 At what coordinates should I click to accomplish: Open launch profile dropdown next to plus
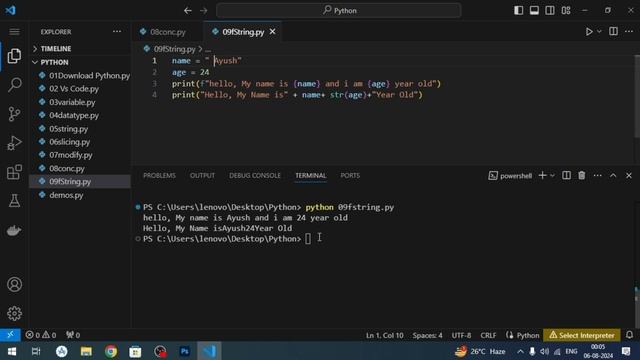[552, 176]
